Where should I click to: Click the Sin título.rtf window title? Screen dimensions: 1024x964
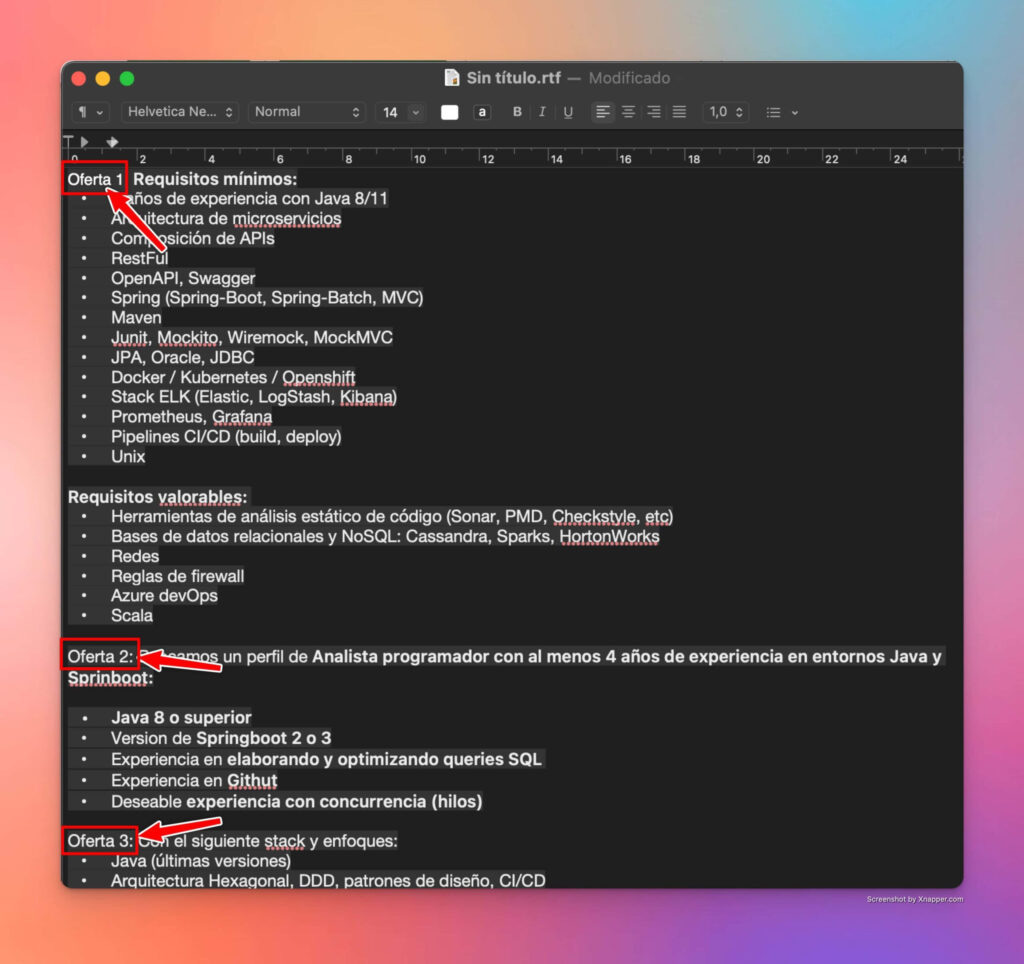pyautogui.click(x=513, y=78)
